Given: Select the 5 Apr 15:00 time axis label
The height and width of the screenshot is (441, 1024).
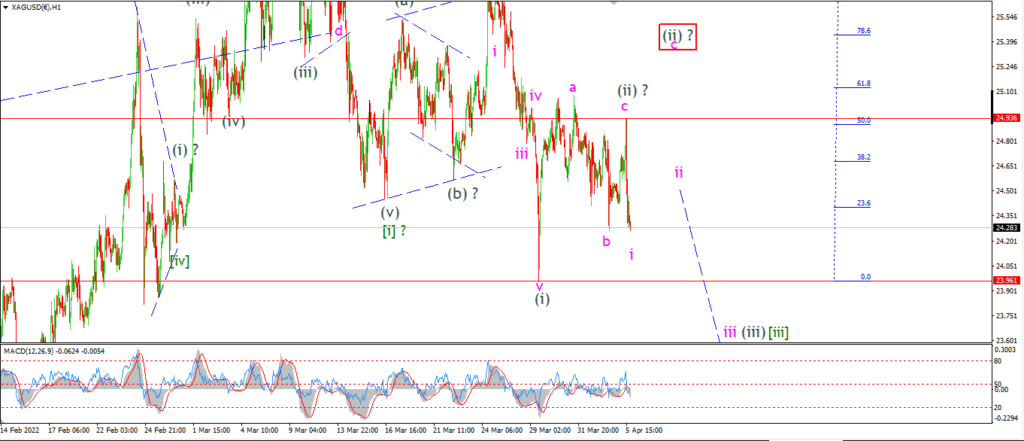Looking at the screenshot, I should (x=645, y=431).
